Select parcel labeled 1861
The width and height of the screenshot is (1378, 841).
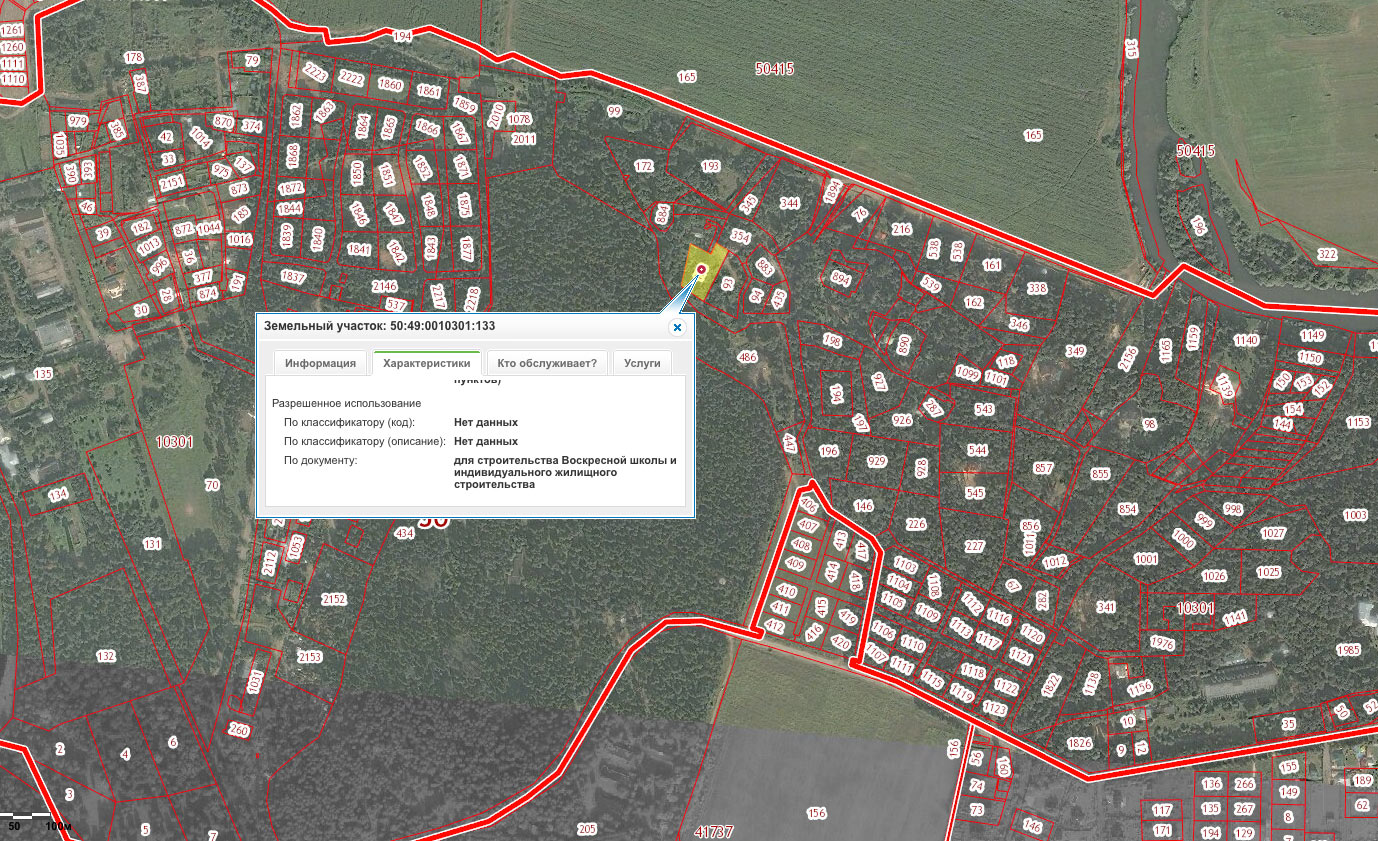429,91
